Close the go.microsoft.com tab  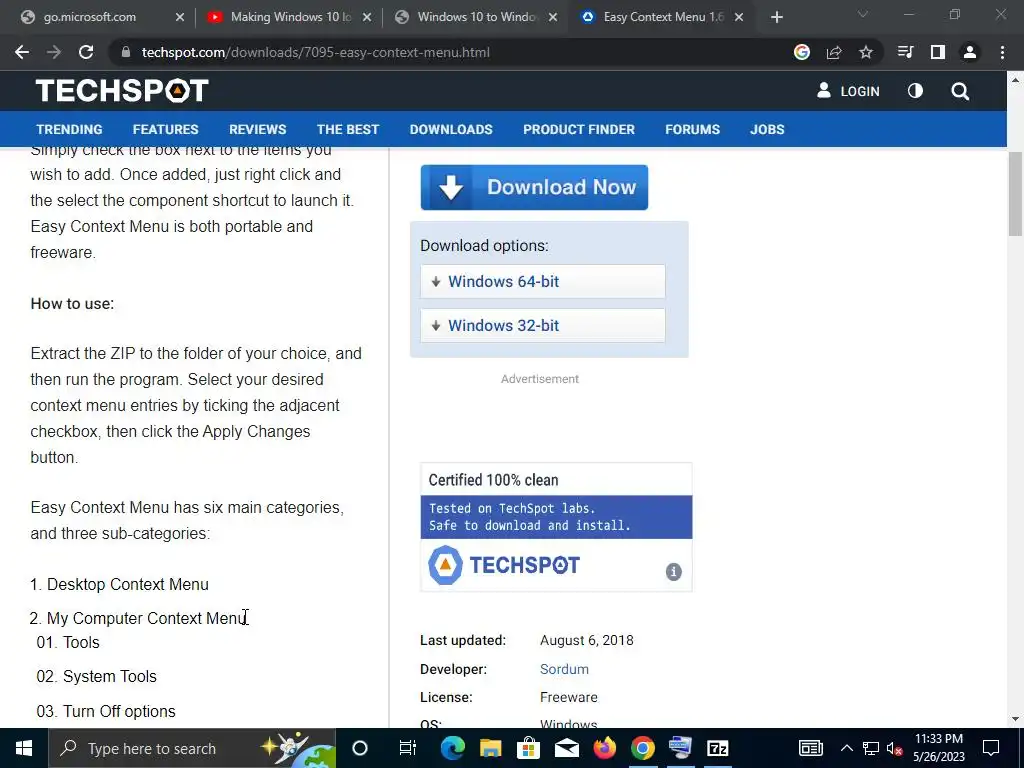coord(180,17)
